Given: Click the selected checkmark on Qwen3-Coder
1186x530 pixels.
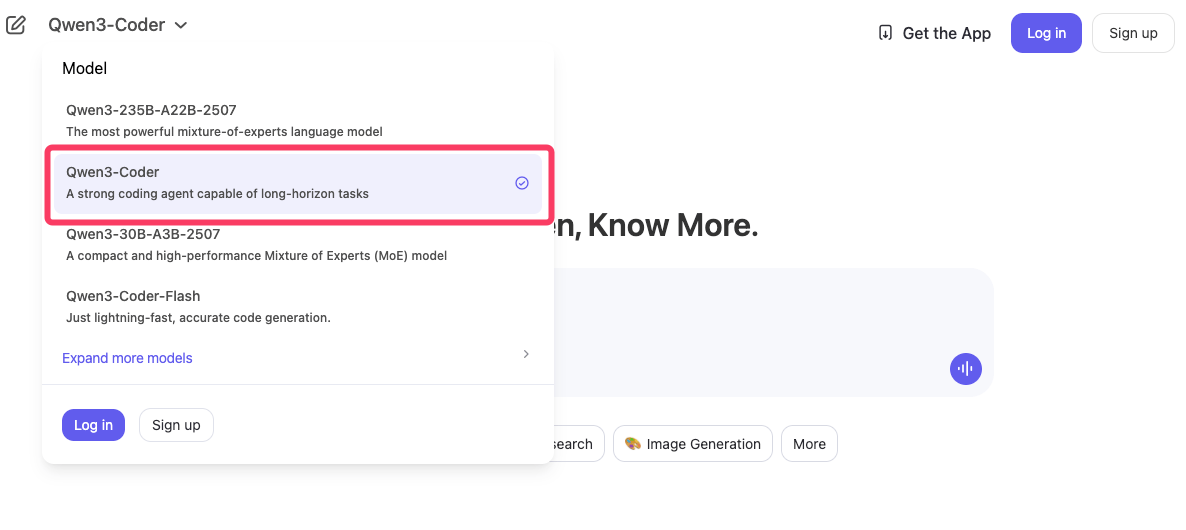Looking at the screenshot, I should tap(521, 183).
